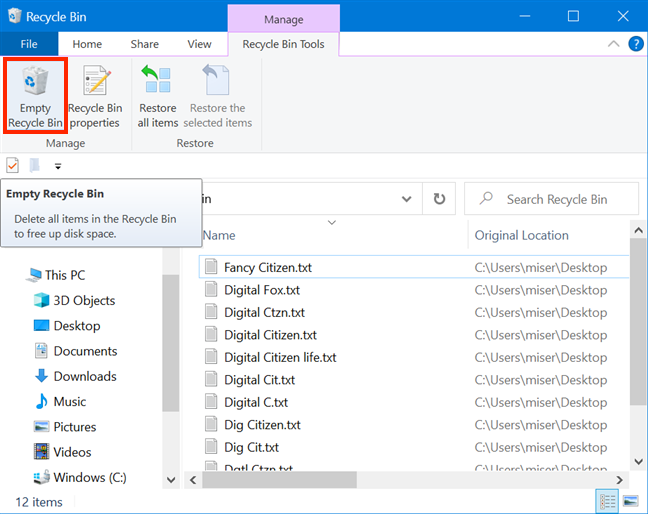Open This PC in navigation pane
The image size is (648, 514).
pos(56,275)
